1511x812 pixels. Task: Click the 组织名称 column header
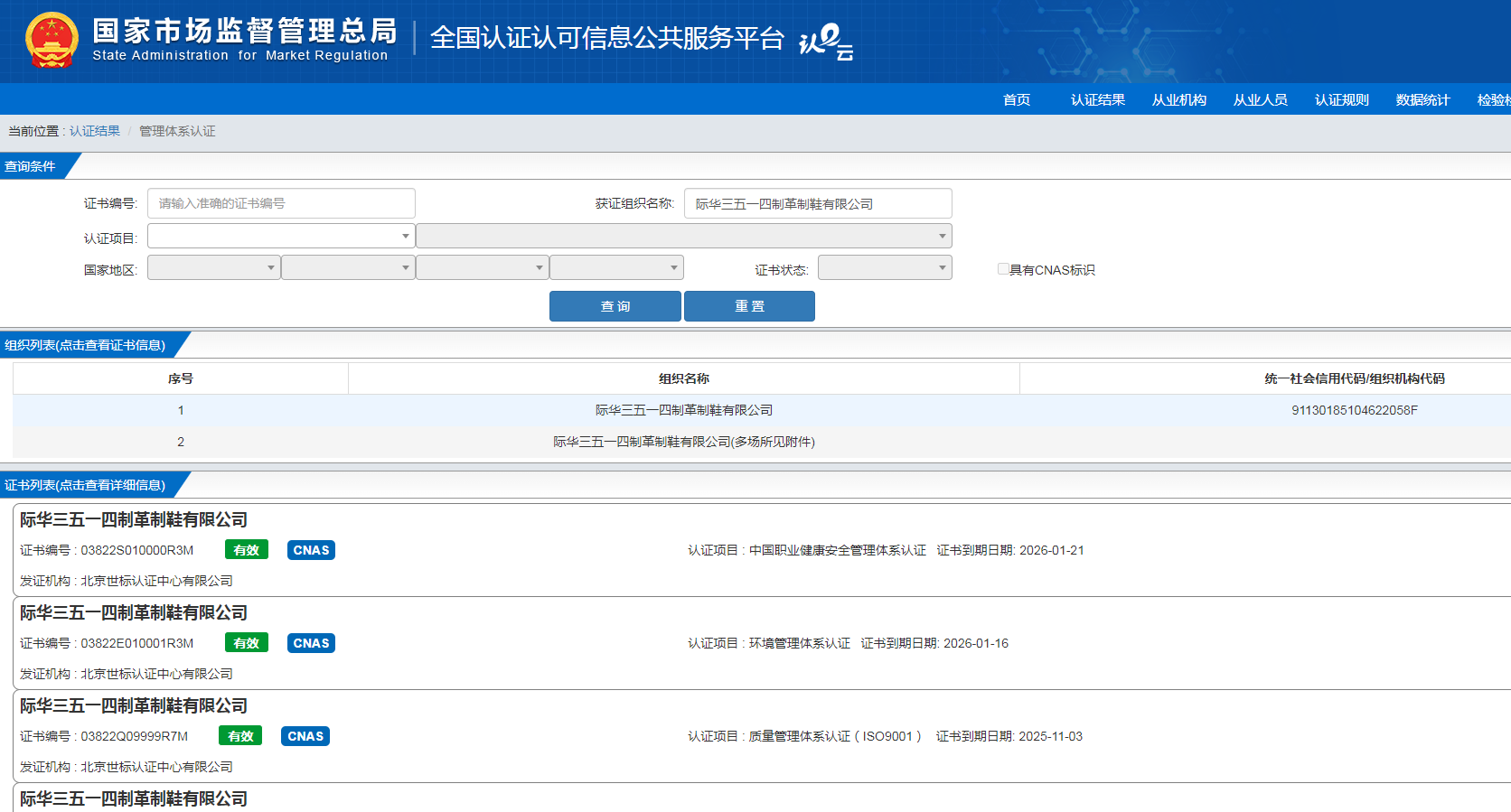(684, 378)
